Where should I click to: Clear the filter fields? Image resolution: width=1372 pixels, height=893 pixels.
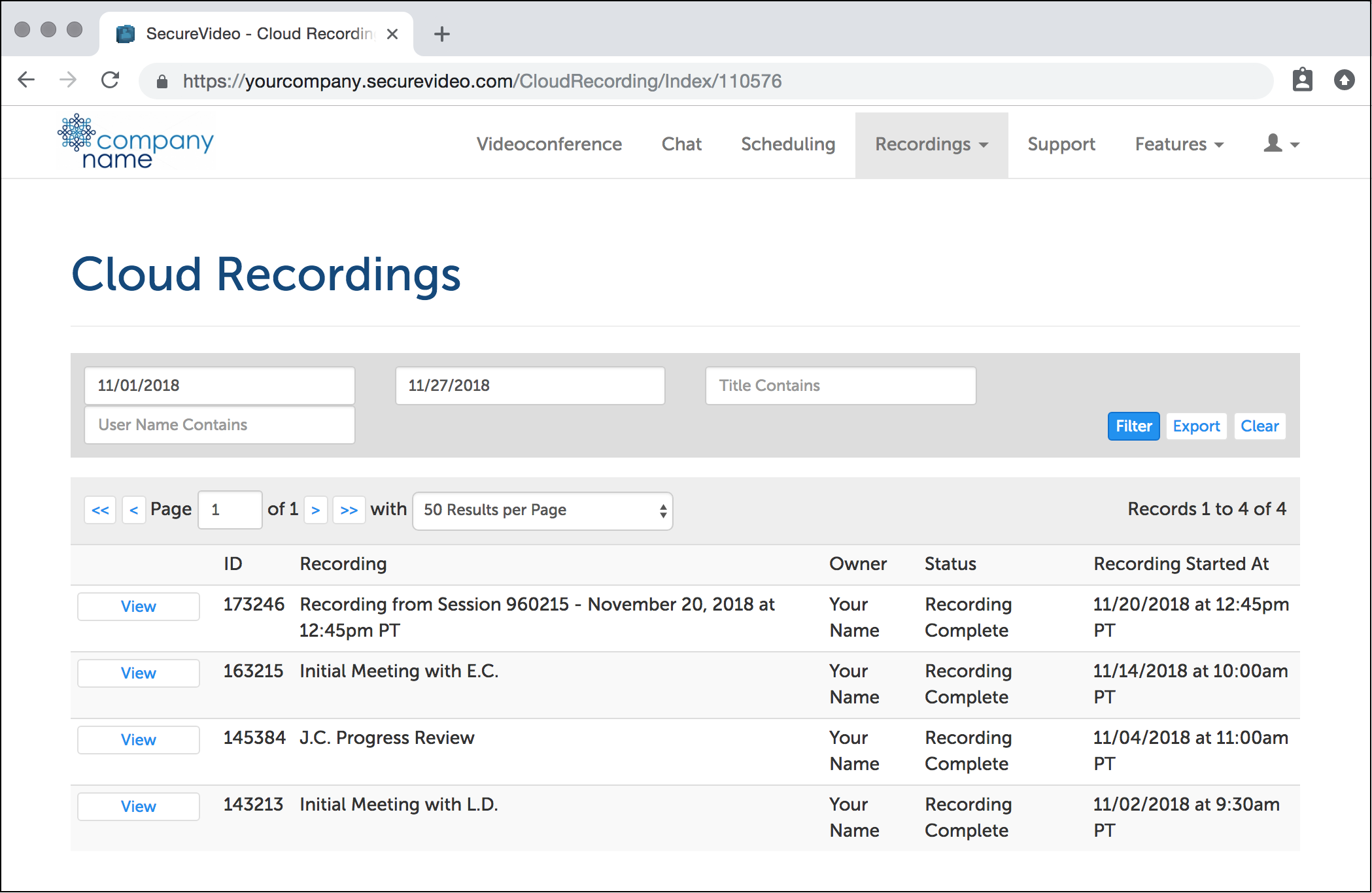point(1260,426)
